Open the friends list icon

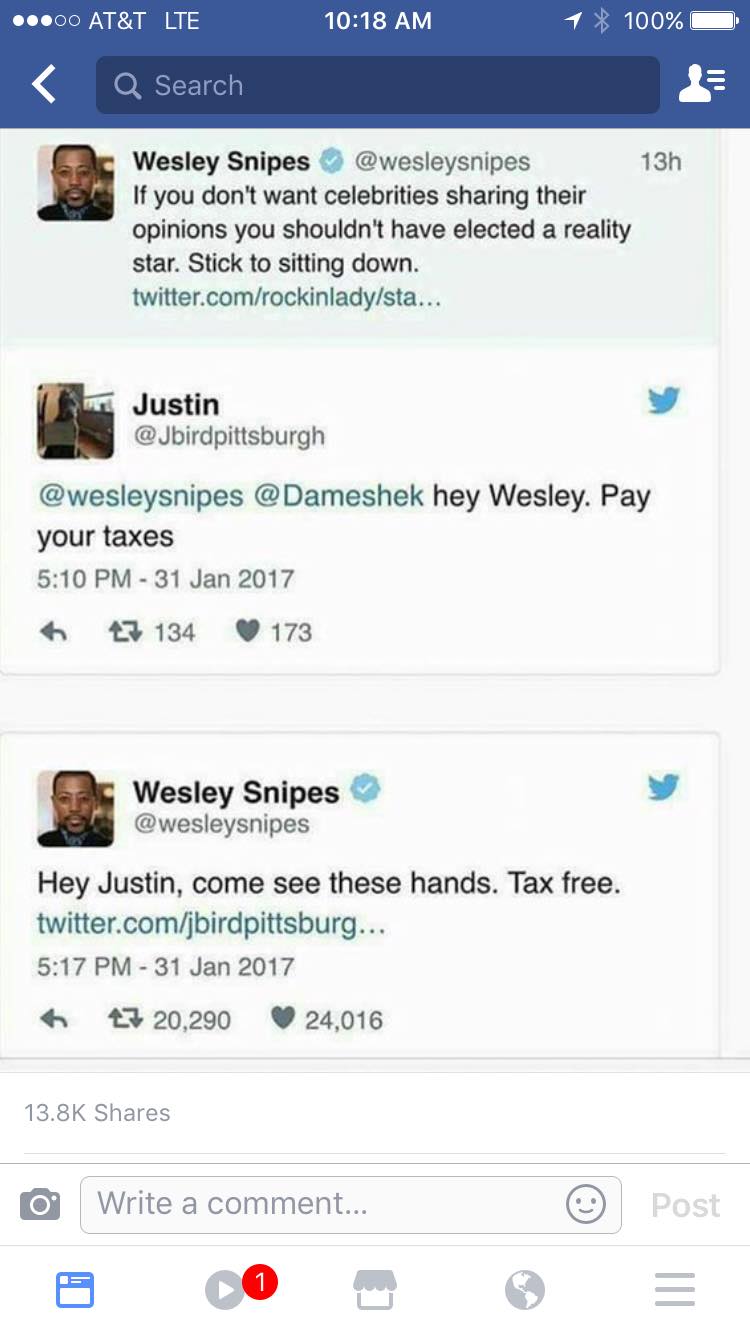coord(702,85)
